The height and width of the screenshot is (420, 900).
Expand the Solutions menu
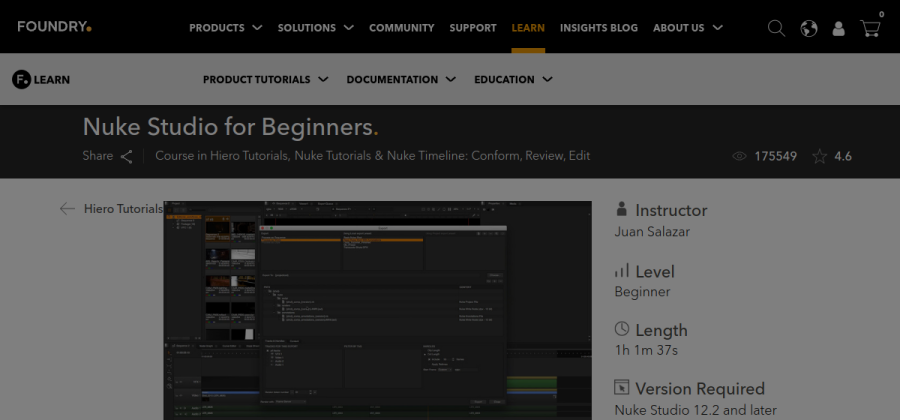pos(316,28)
